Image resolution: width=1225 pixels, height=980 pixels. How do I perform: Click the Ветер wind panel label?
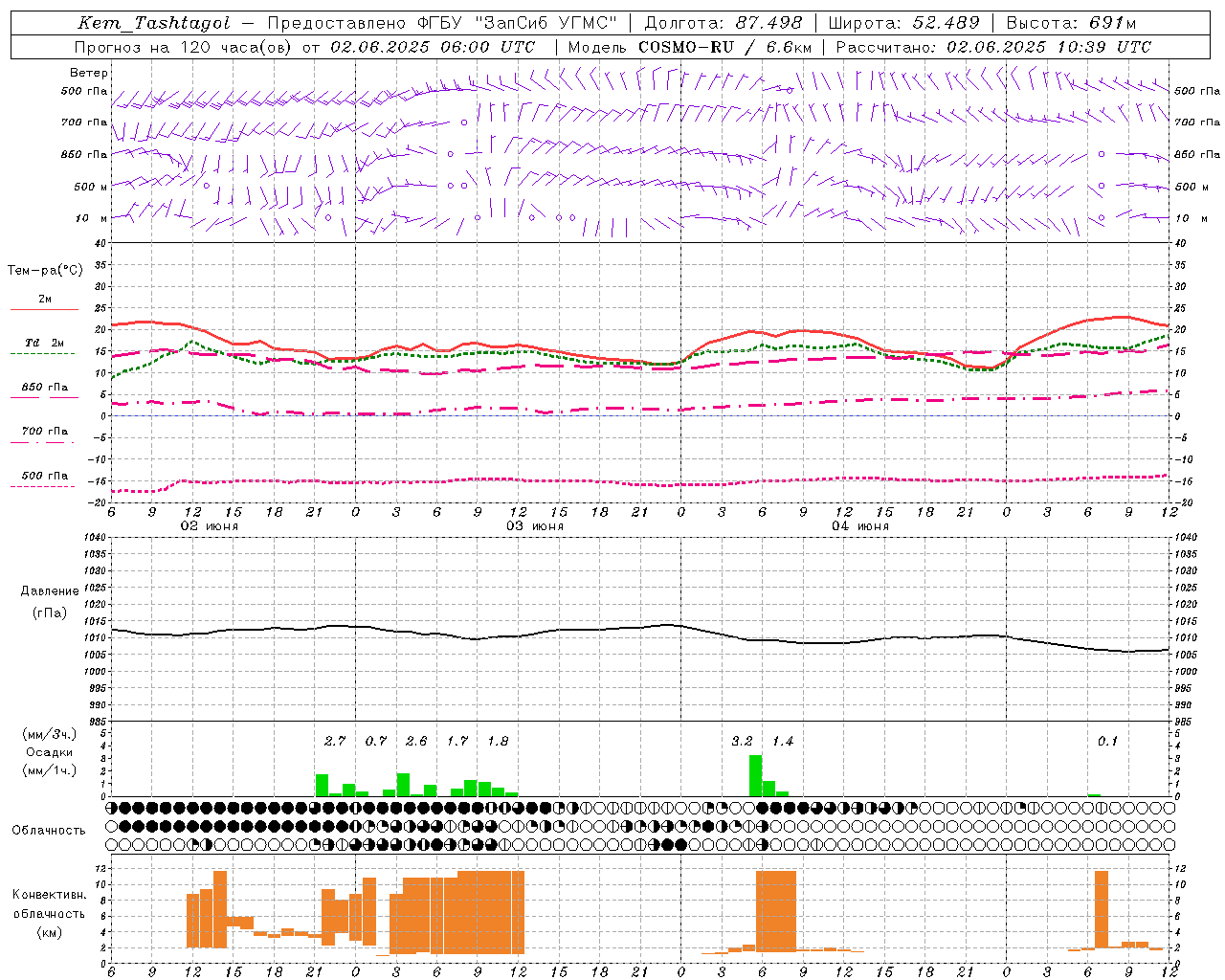tap(89, 73)
